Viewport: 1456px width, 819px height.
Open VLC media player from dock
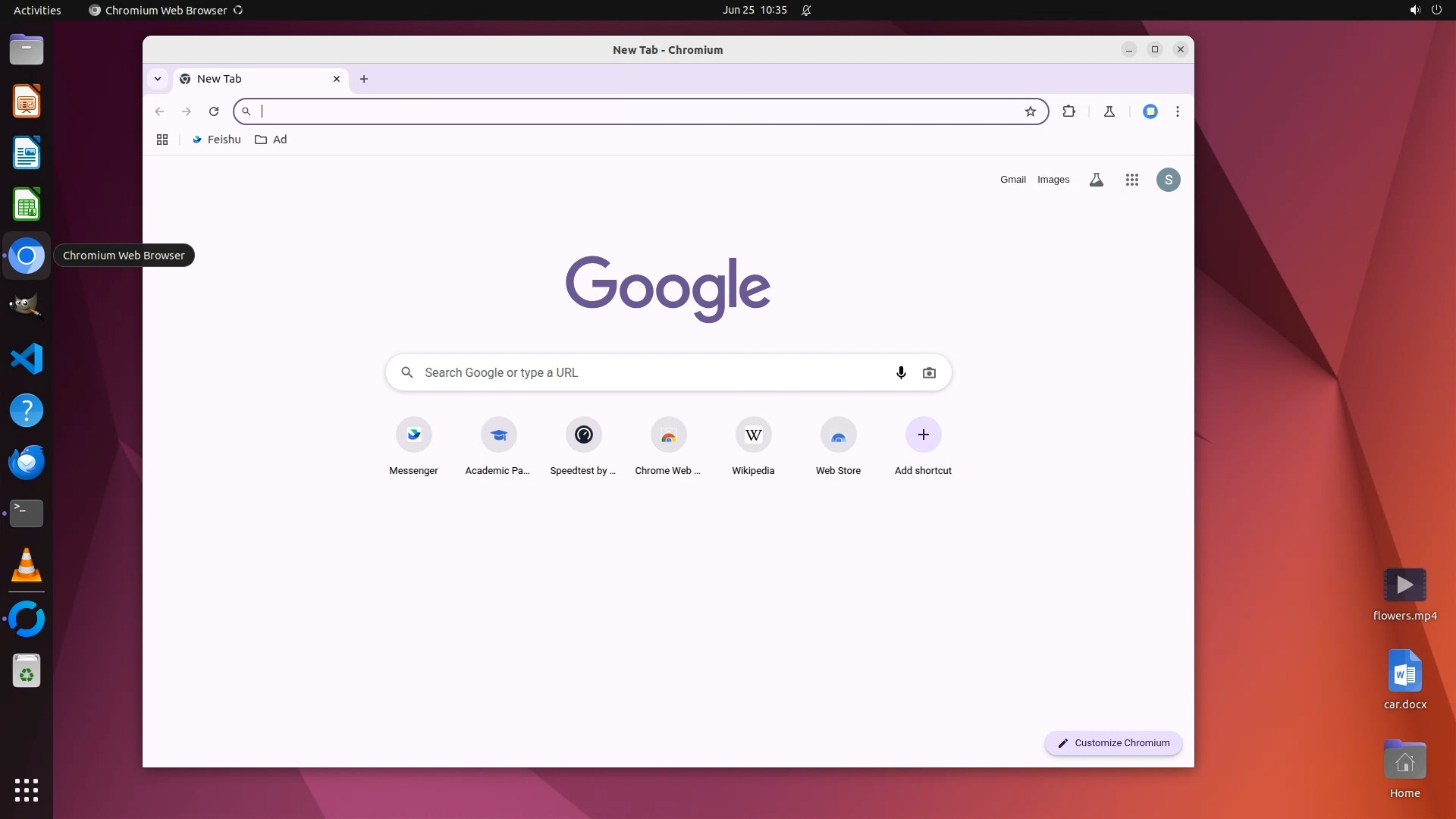tap(27, 566)
